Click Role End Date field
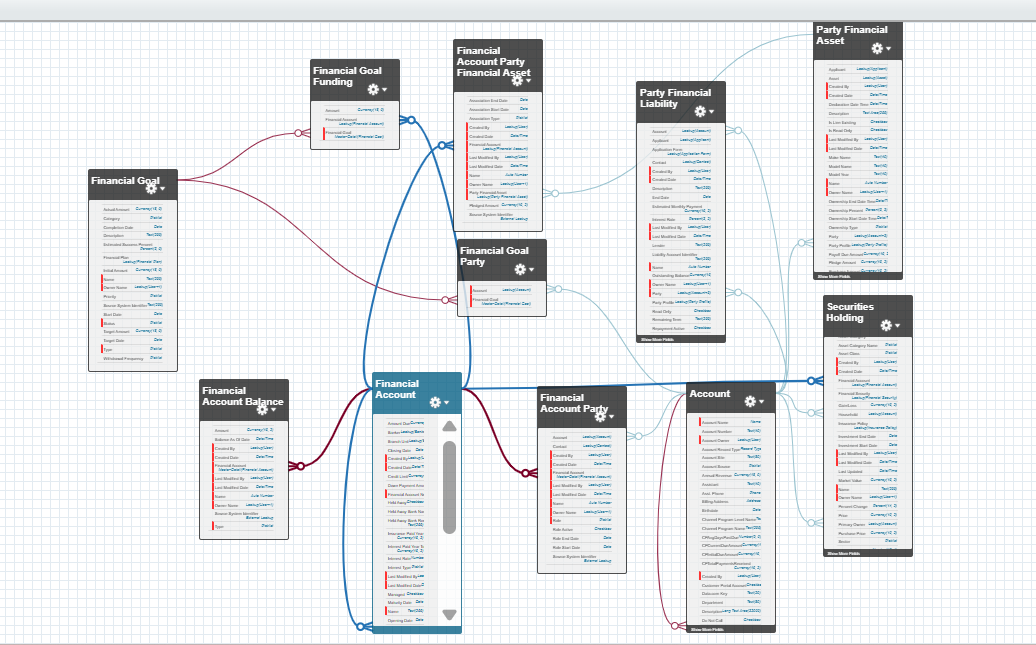Viewport: 1036px width, 645px height. pyautogui.click(x=582, y=538)
